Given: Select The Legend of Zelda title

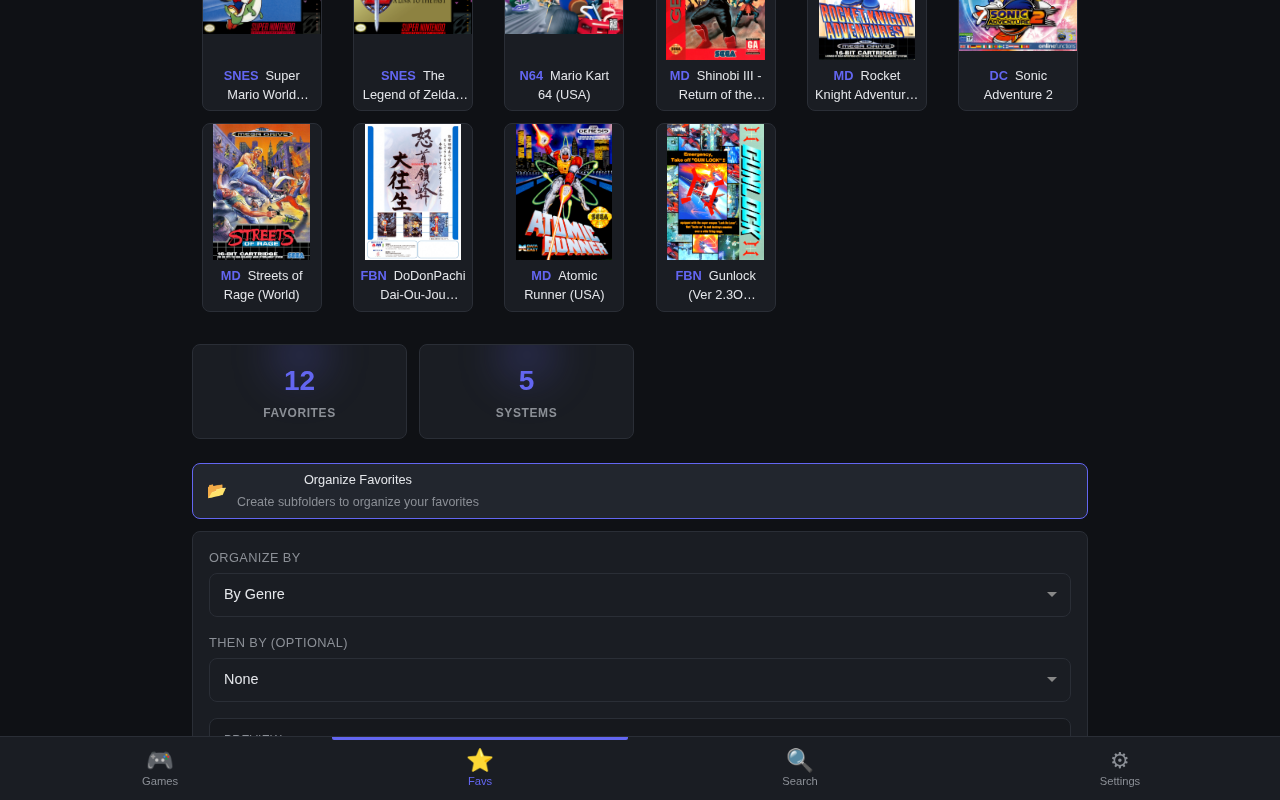Looking at the screenshot, I should (x=415, y=85).
